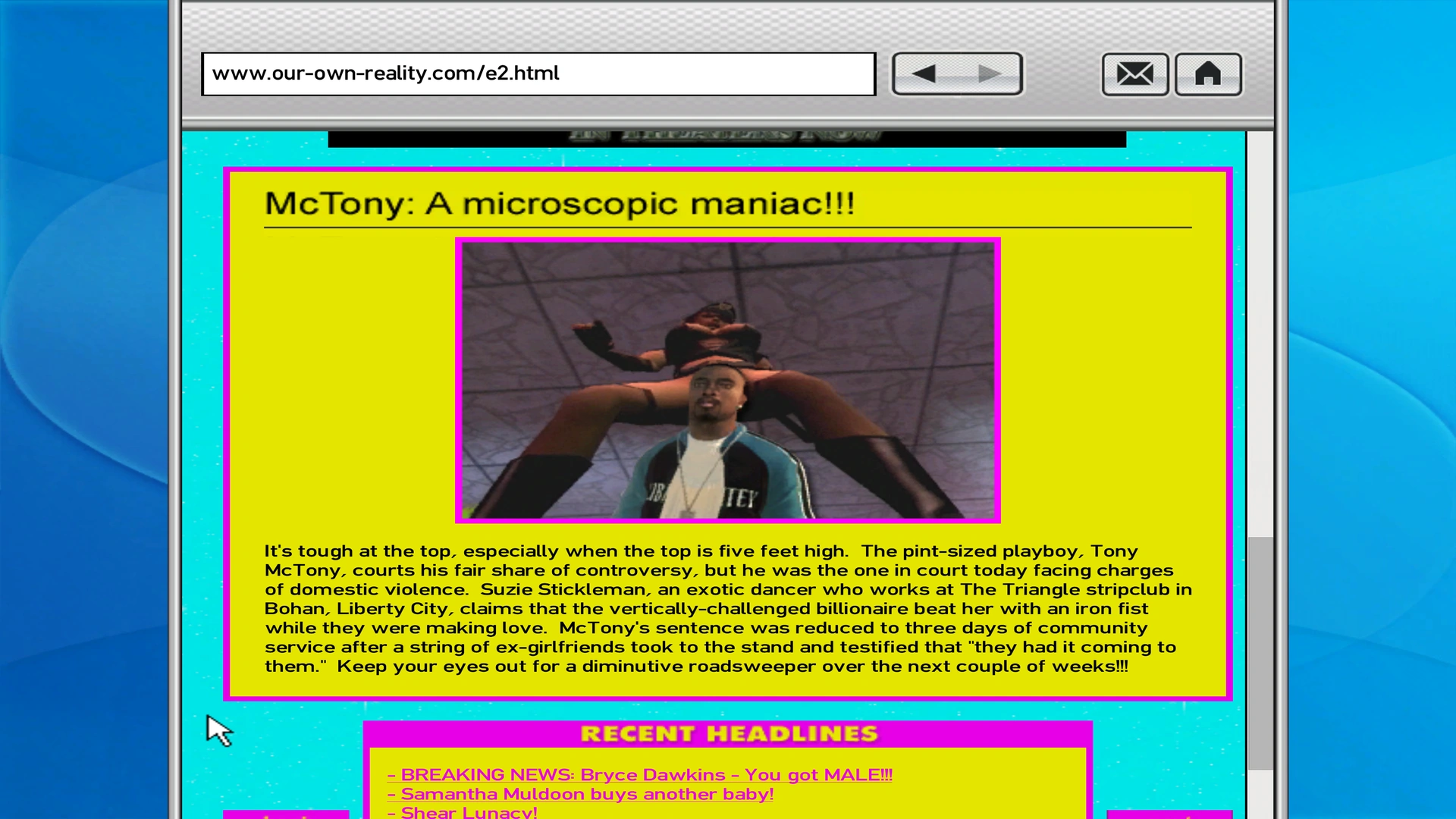The width and height of the screenshot is (1456, 819).
Task: Open the email envelope icon
Action: point(1134,74)
